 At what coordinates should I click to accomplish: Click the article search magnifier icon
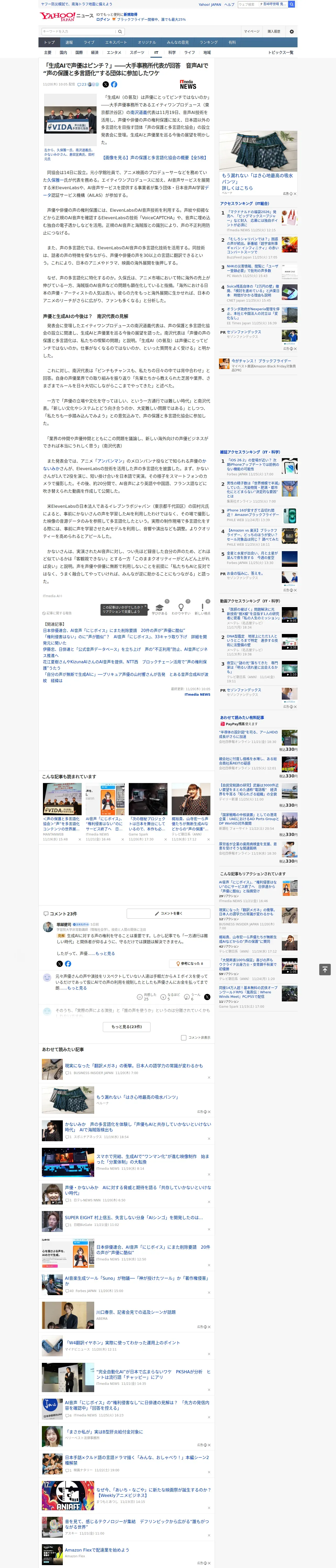(120, 32)
